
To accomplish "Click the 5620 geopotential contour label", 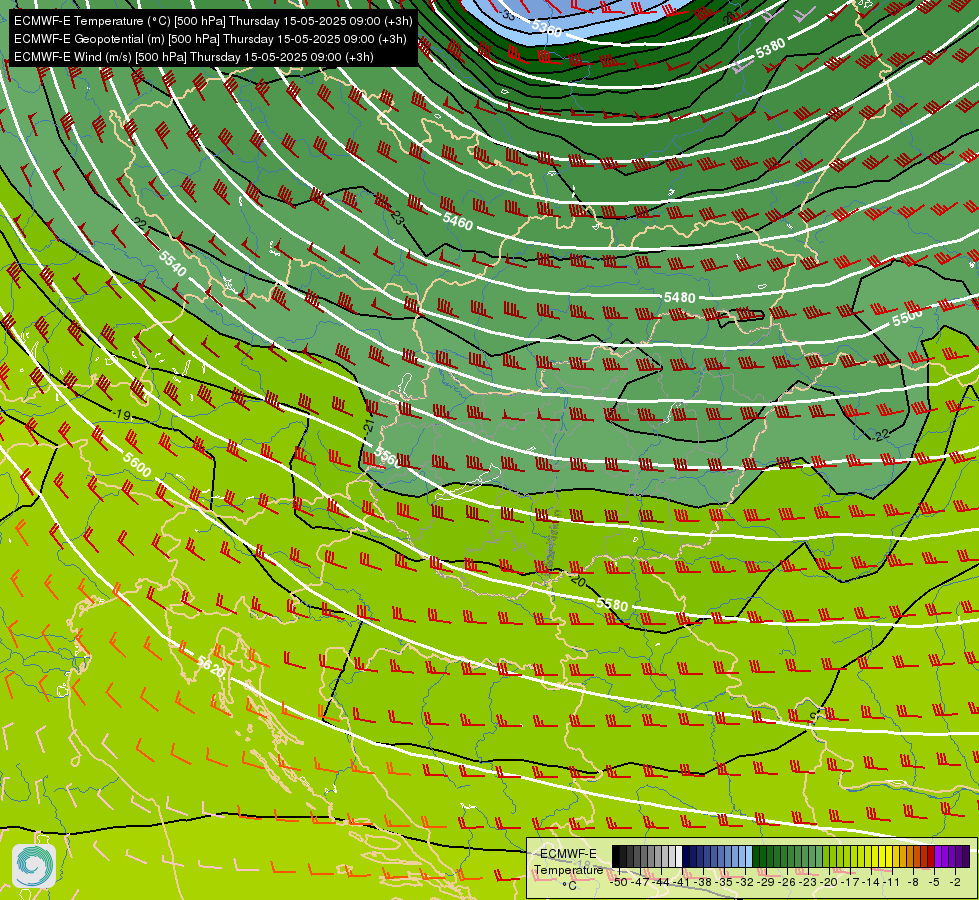I will [x=210, y=666].
